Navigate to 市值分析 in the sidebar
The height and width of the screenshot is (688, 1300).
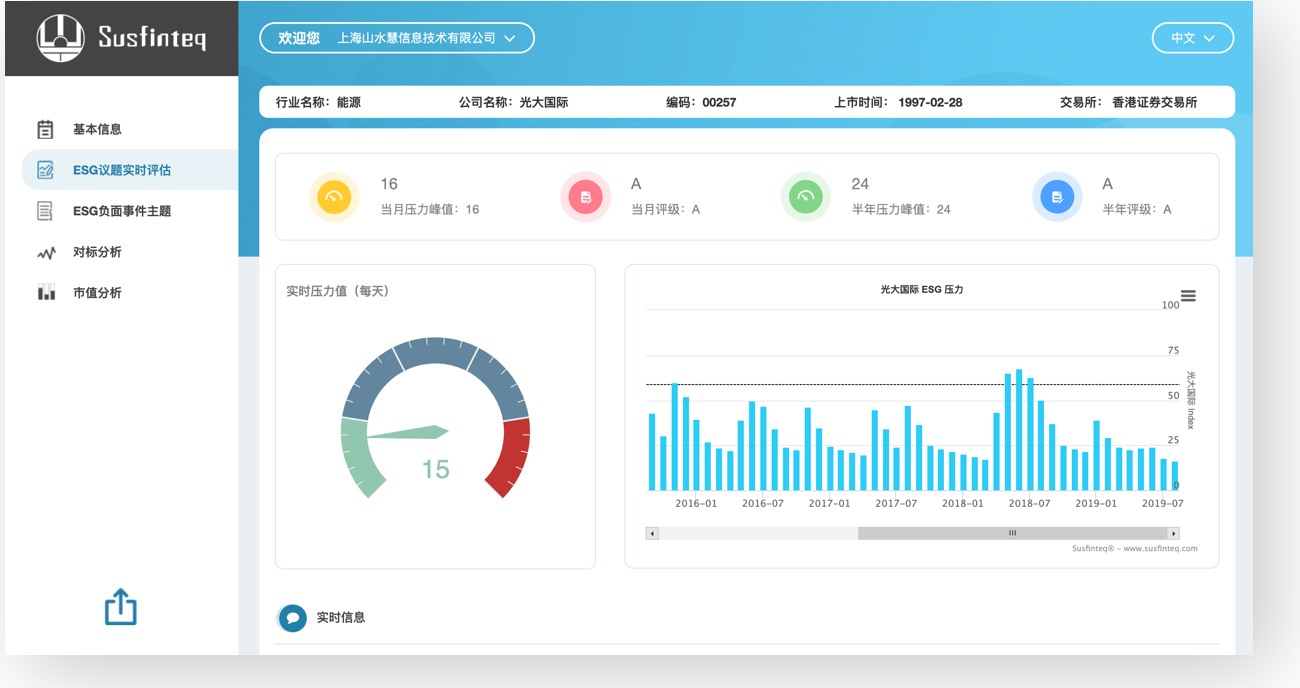click(97, 293)
